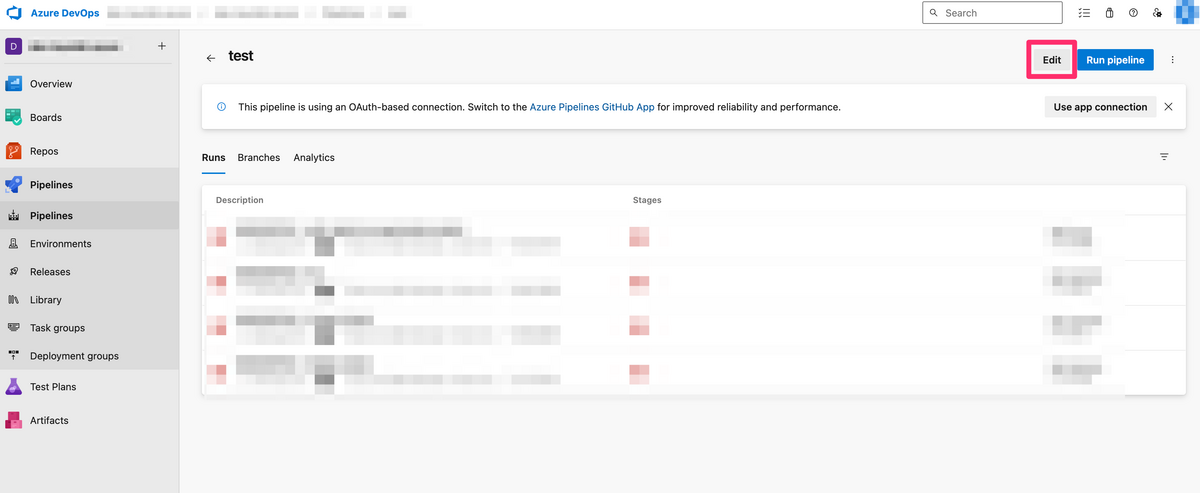Image resolution: width=1200 pixels, height=493 pixels.
Task: Open the work items checklist icon
Action: tap(1085, 13)
